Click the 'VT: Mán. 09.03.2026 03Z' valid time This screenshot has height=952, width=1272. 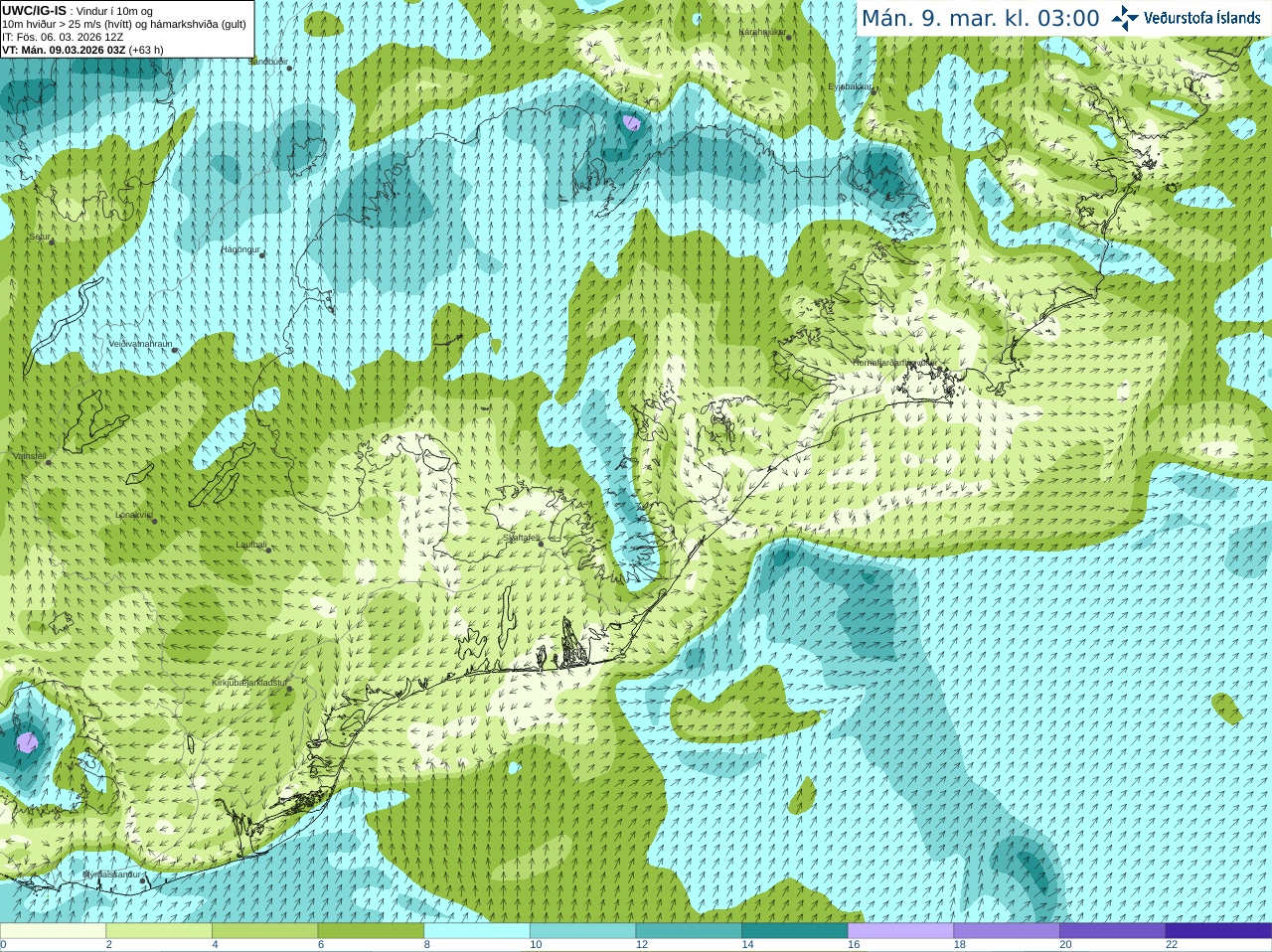pyautogui.click(x=64, y=50)
